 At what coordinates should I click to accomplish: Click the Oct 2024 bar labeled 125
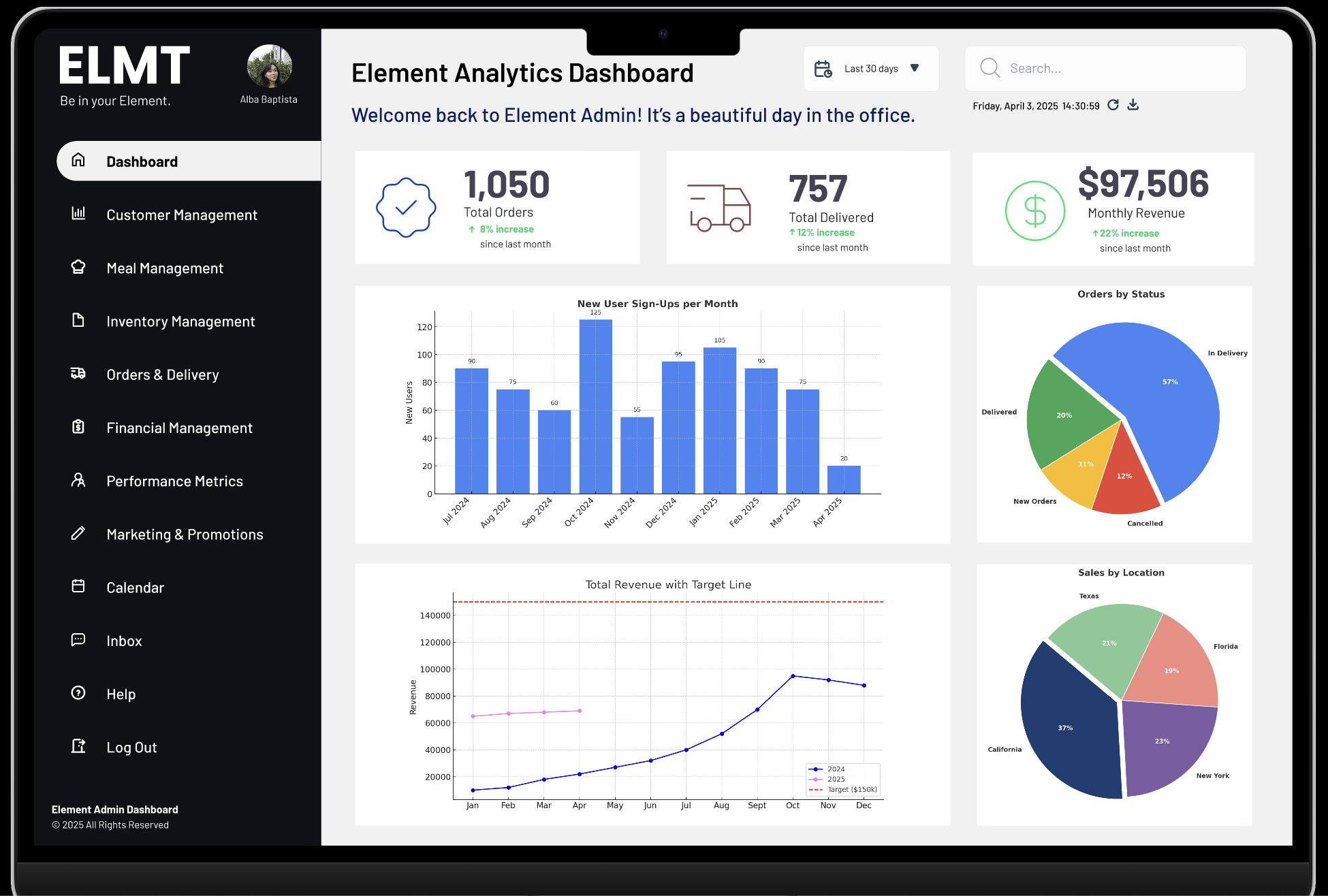(x=595, y=406)
